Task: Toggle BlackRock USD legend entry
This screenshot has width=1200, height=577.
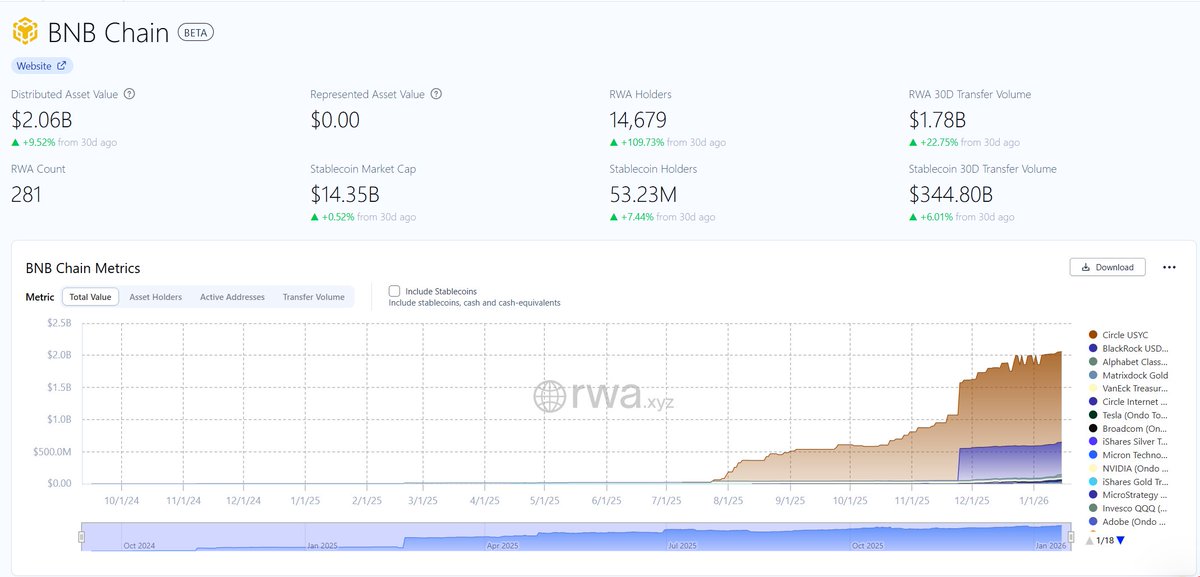Action: [x=1127, y=348]
